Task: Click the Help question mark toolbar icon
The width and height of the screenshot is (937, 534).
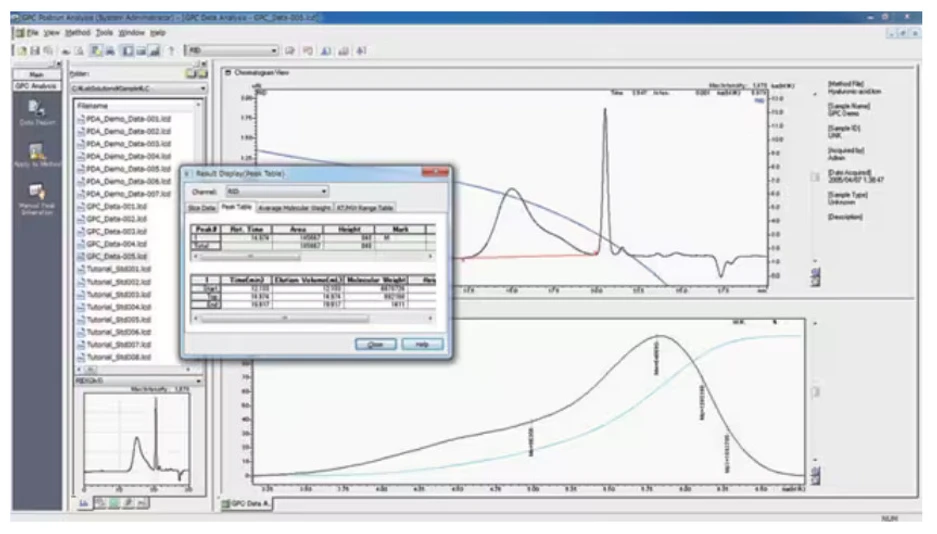Action: 172,50
